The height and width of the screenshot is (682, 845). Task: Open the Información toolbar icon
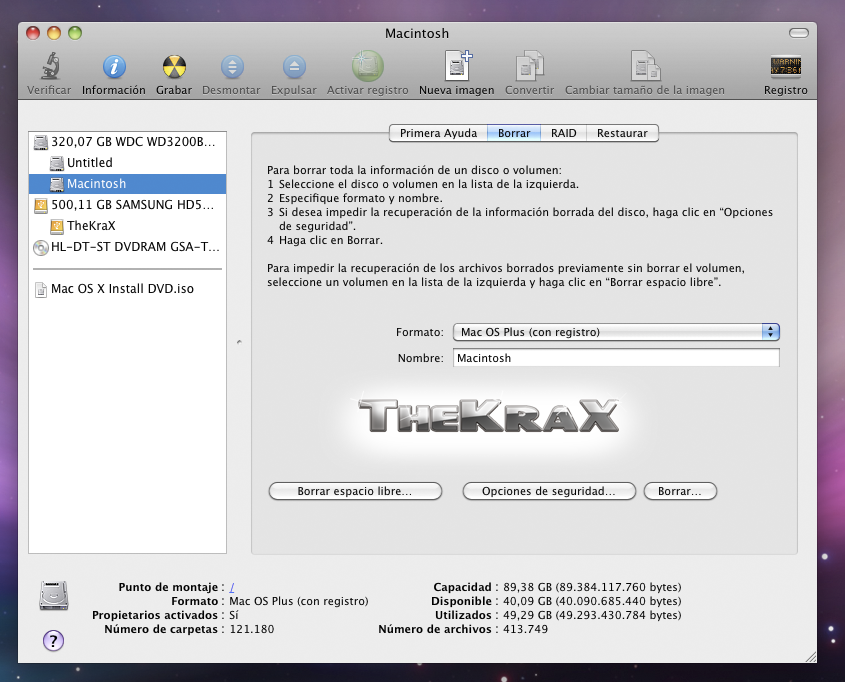114,67
